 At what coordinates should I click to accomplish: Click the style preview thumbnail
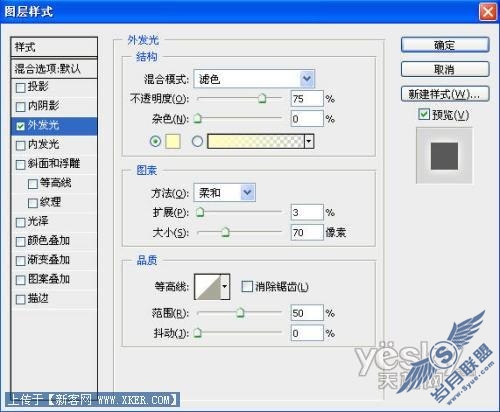coord(444,156)
